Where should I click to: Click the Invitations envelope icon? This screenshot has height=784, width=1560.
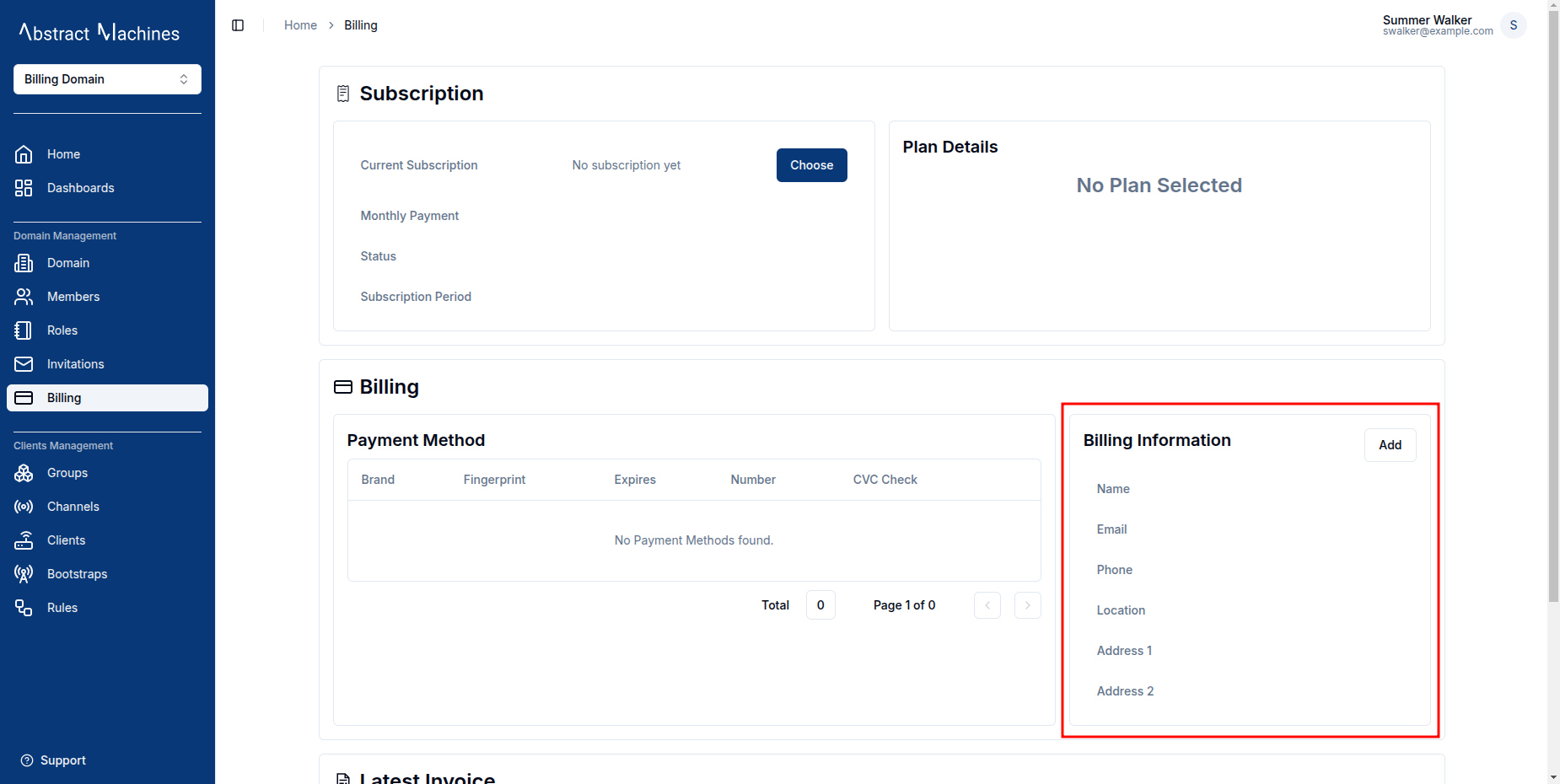pos(24,364)
